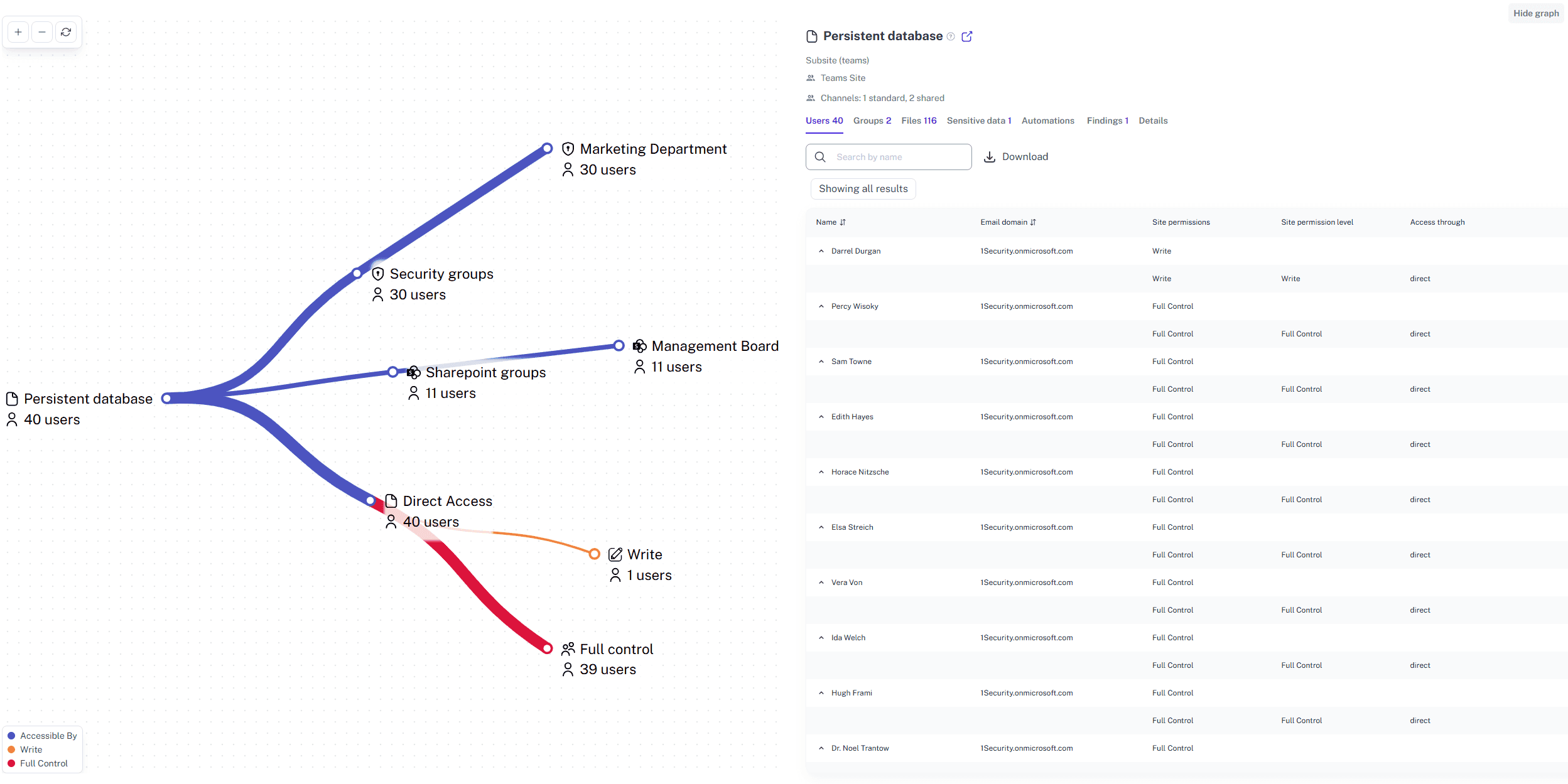1568x784 pixels.
Task: Click the sort arrows on Email domain column
Action: coord(1034,222)
